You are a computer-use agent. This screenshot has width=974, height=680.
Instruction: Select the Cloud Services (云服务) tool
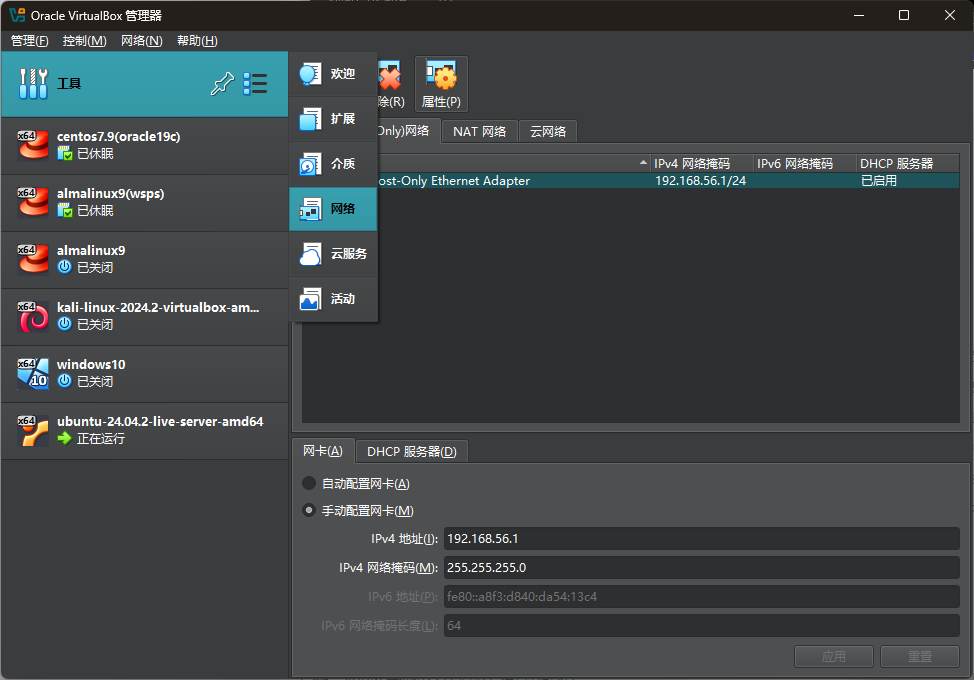333,254
